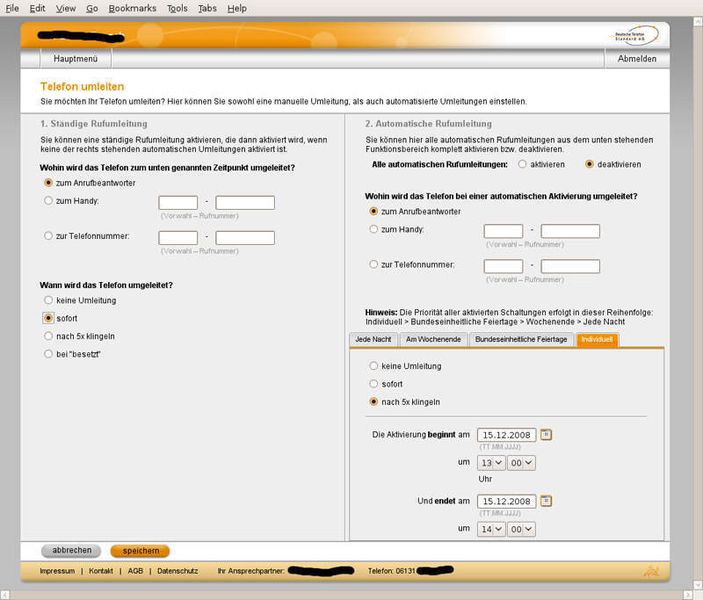Select the 'Individuell' tab

pyautogui.click(x=597, y=339)
